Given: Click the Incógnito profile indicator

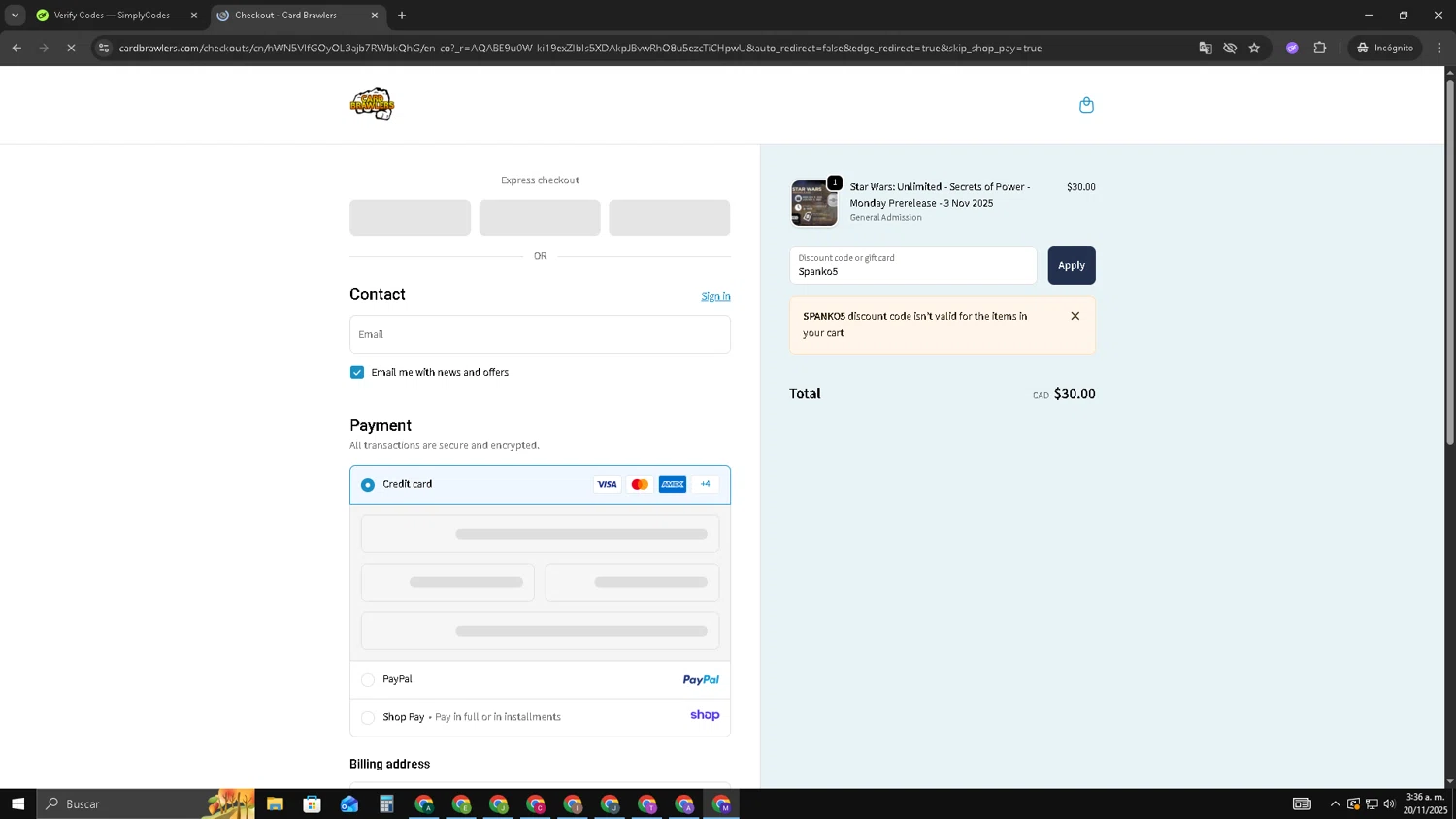Looking at the screenshot, I should coord(1385,48).
